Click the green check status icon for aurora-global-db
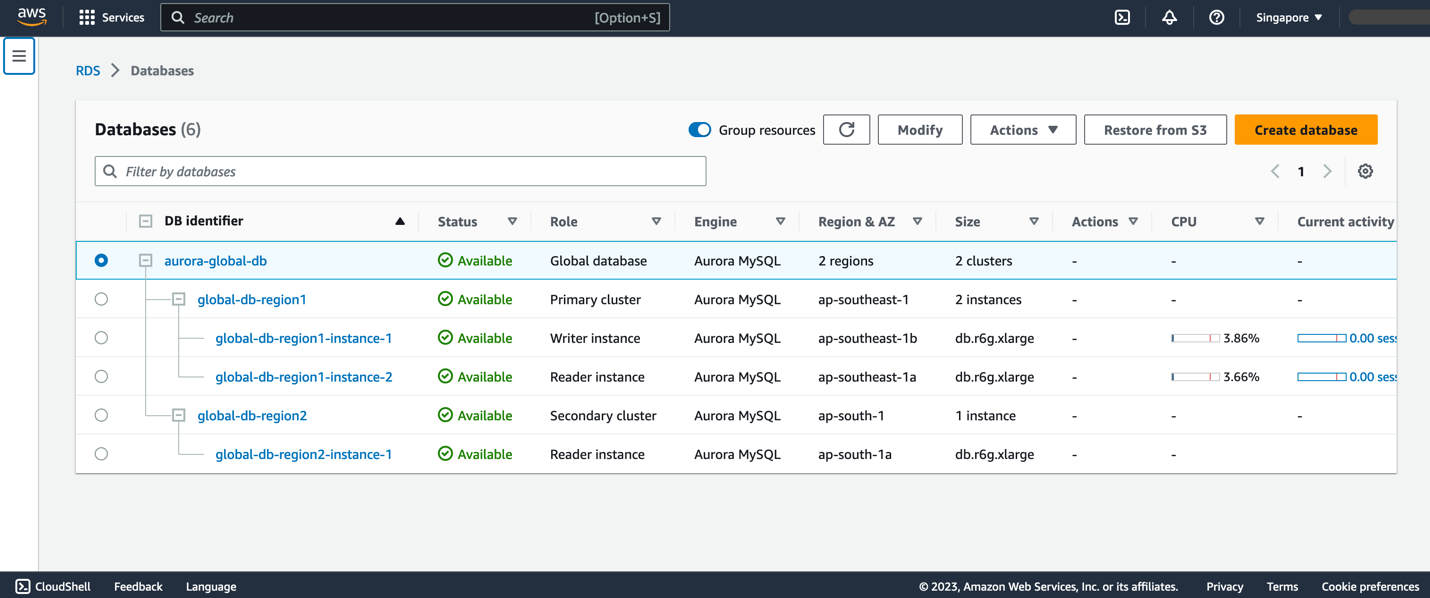Screen dimensions: 1430x598 [x=445, y=260]
